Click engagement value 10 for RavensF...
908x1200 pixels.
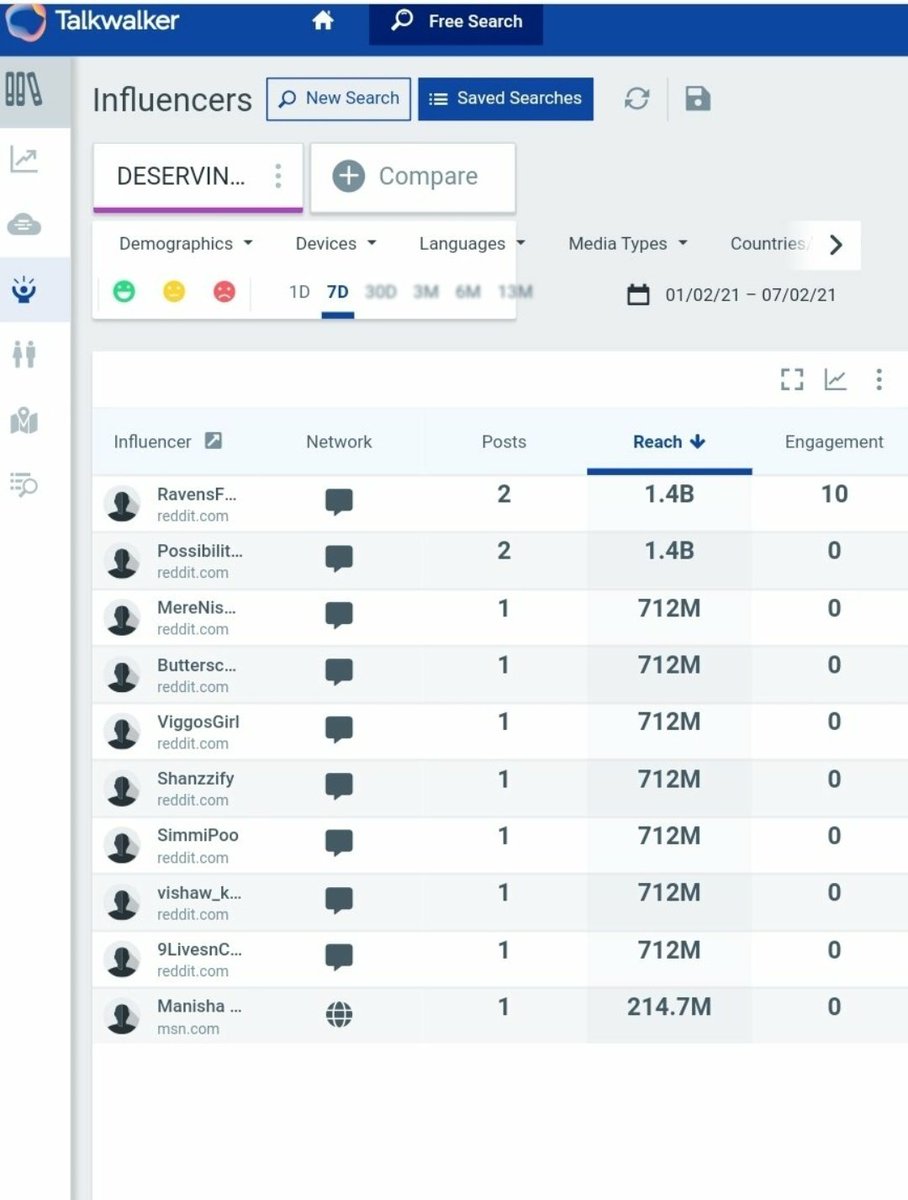point(834,494)
